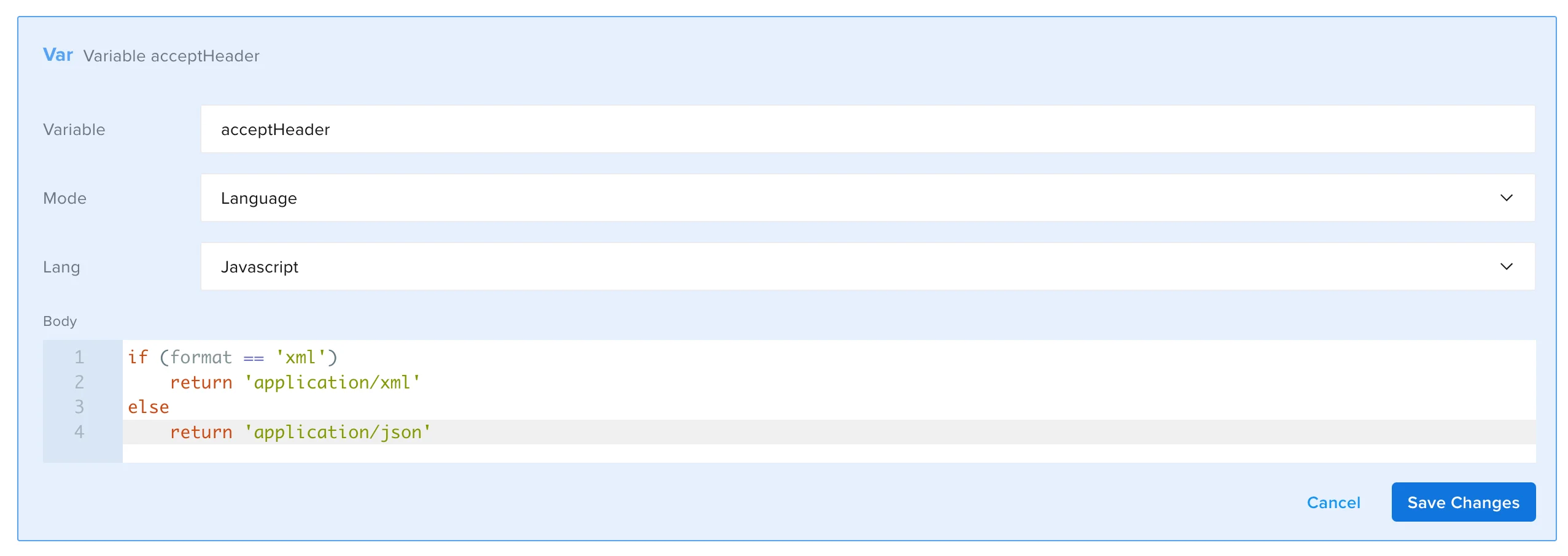Viewport: 1568px width, 556px height.
Task: Click line number 4 in editor gutter
Action: coord(79,433)
